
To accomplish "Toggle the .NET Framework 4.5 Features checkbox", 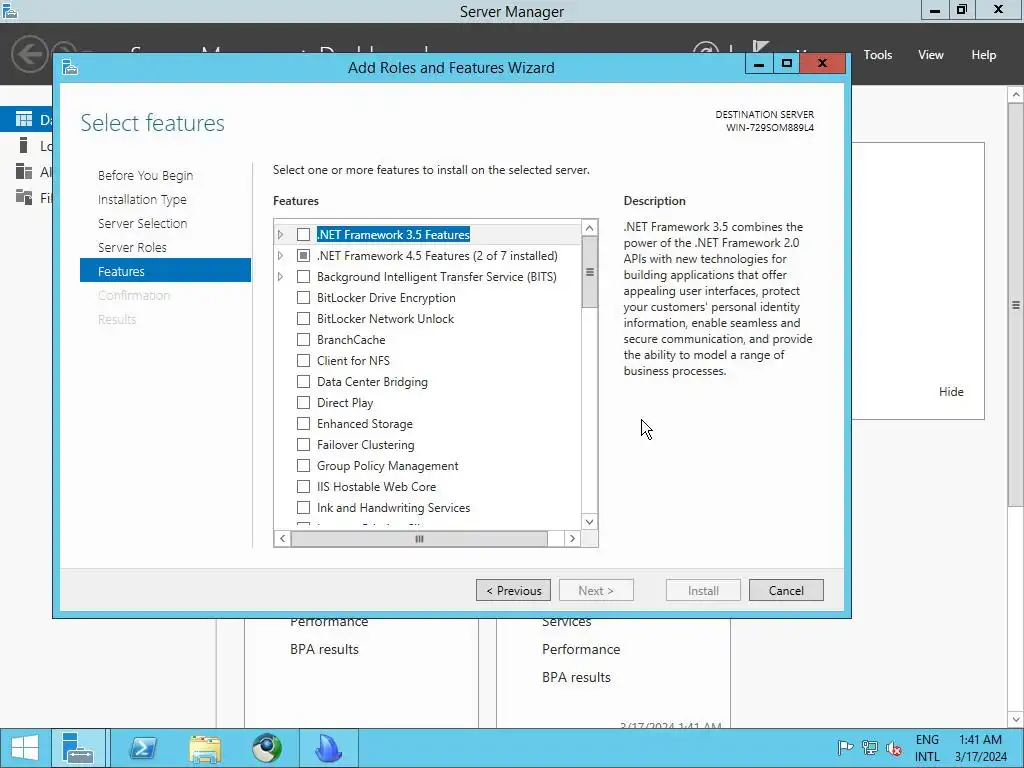I will 303,255.
